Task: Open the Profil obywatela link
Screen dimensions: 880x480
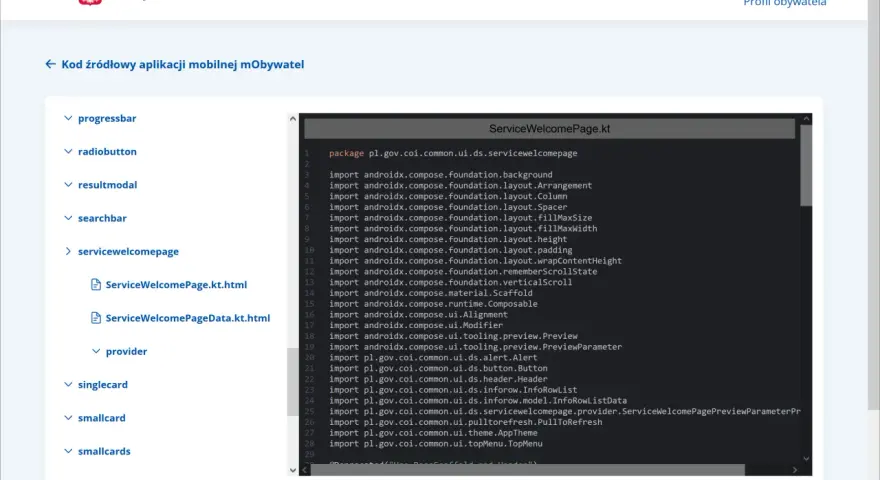Action: click(x=785, y=3)
